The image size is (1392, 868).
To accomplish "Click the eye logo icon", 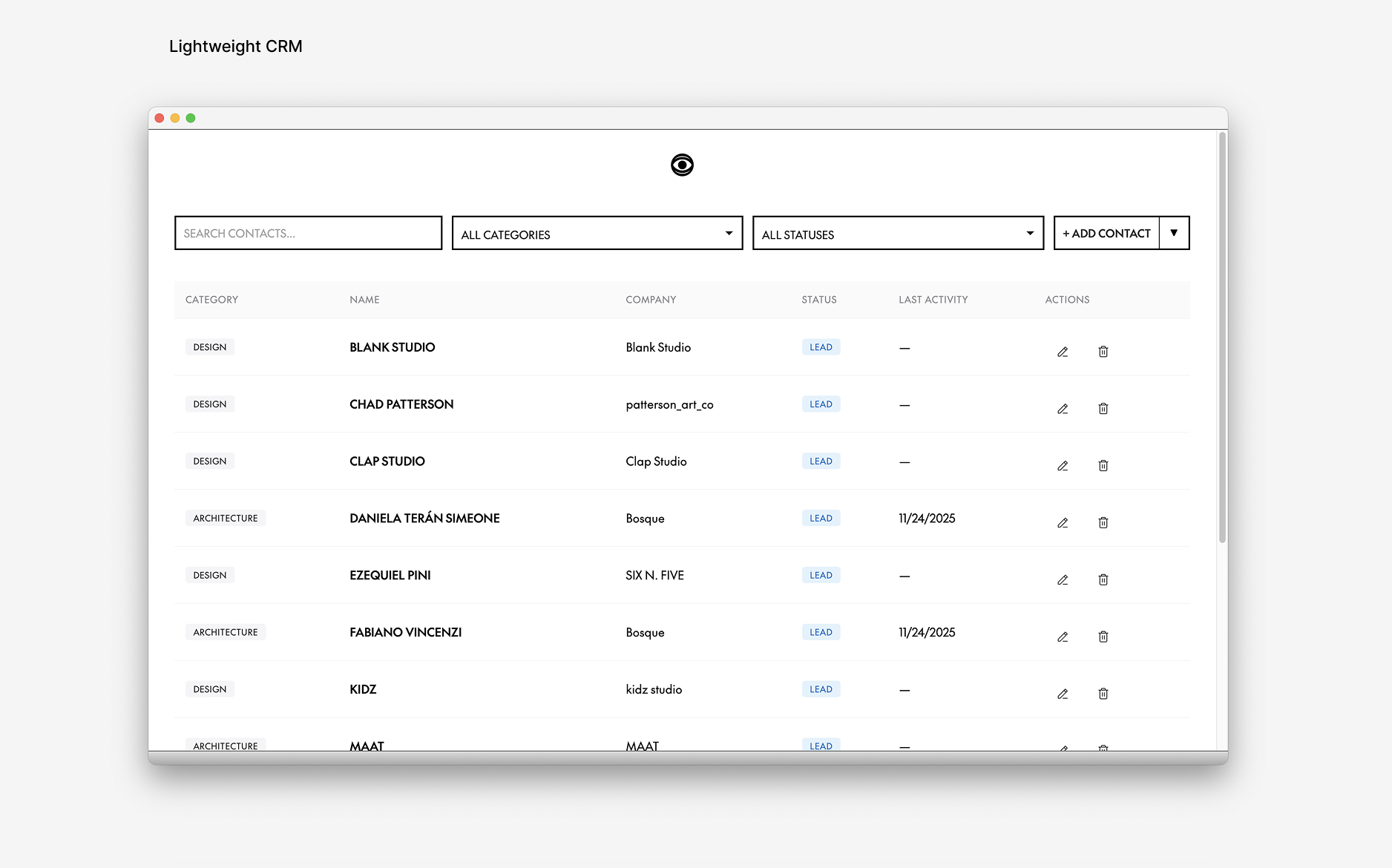I will click(x=682, y=165).
